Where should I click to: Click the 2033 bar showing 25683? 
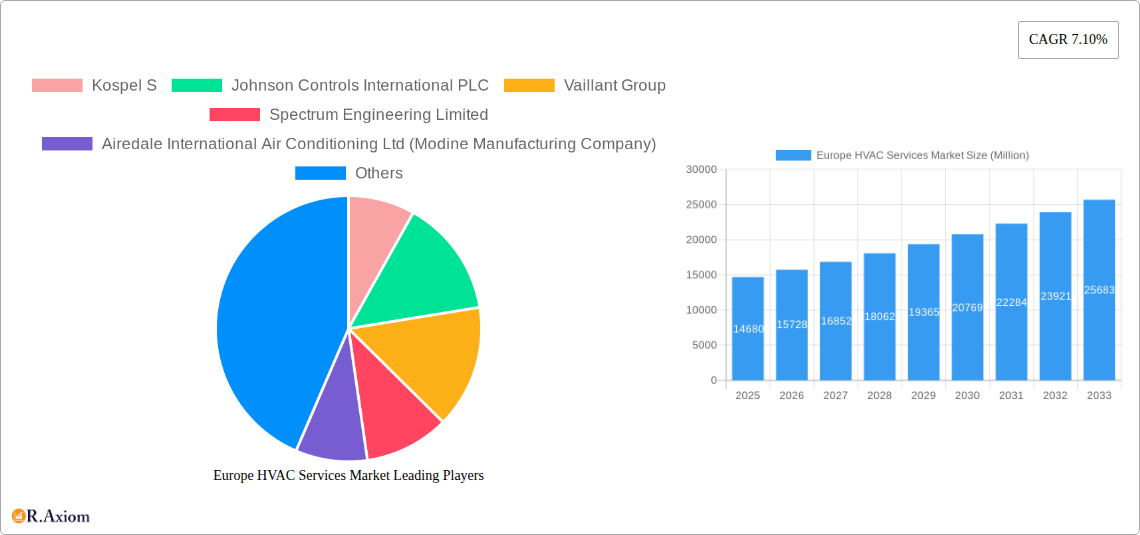1099,290
